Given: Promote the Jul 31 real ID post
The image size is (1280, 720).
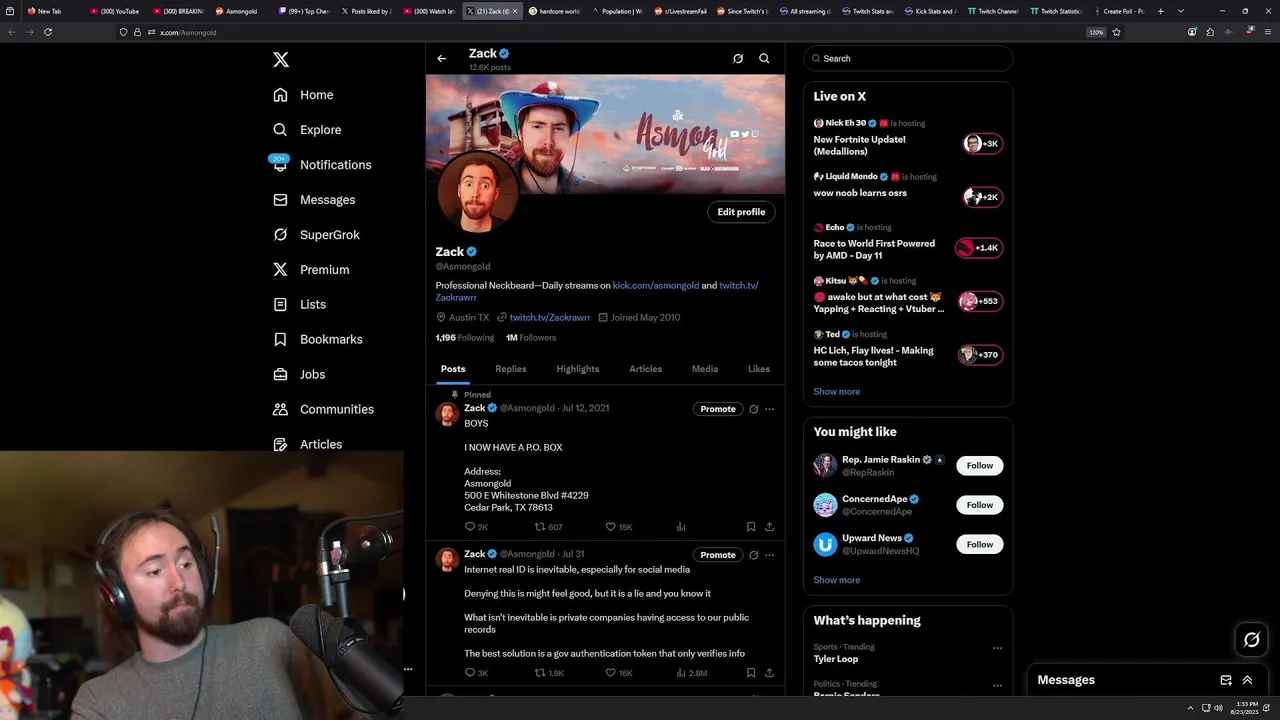Looking at the screenshot, I should click(x=718, y=555).
